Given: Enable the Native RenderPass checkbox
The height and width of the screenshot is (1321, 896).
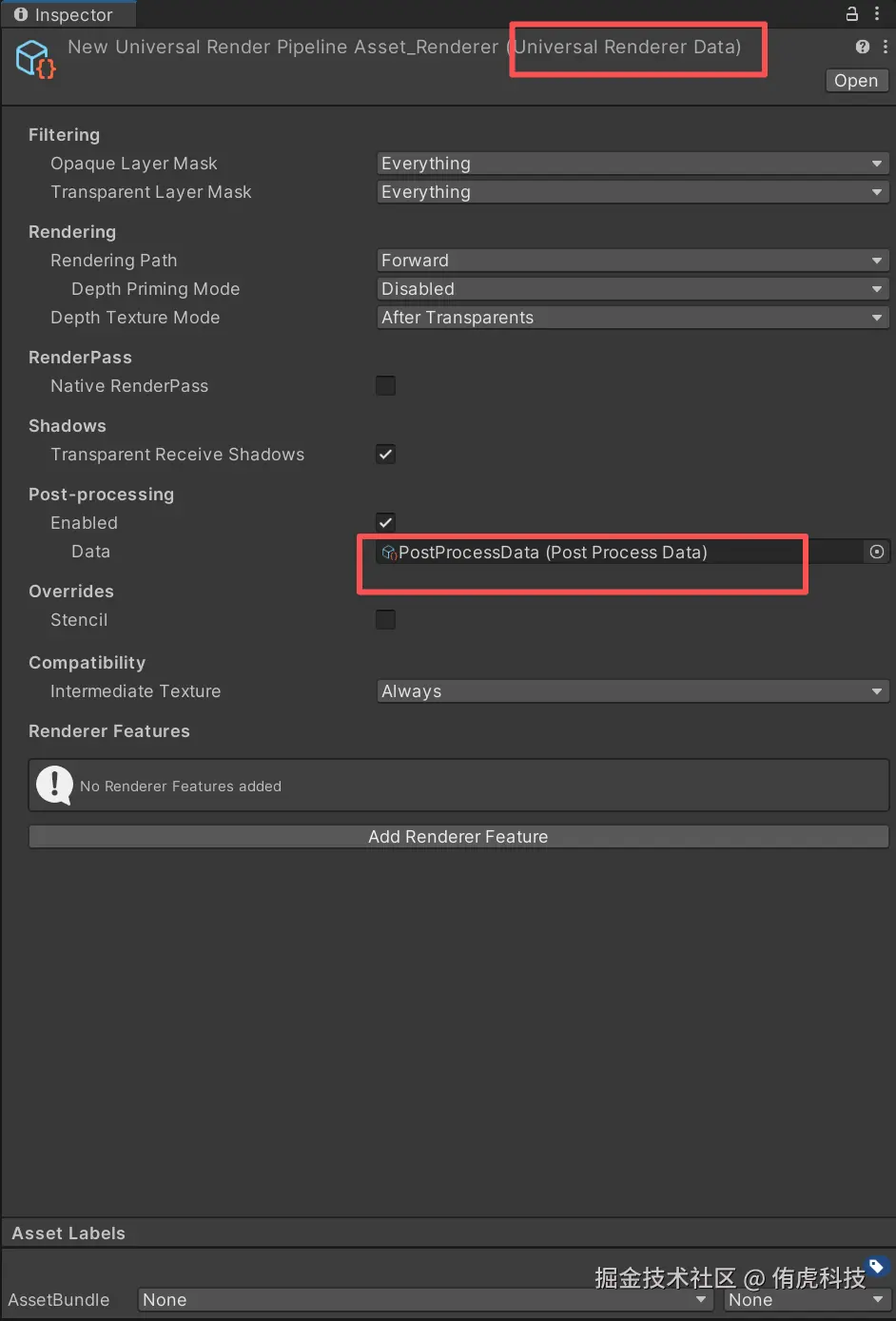Looking at the screenshot, I should pyautogui.click(x=385, y=385).
